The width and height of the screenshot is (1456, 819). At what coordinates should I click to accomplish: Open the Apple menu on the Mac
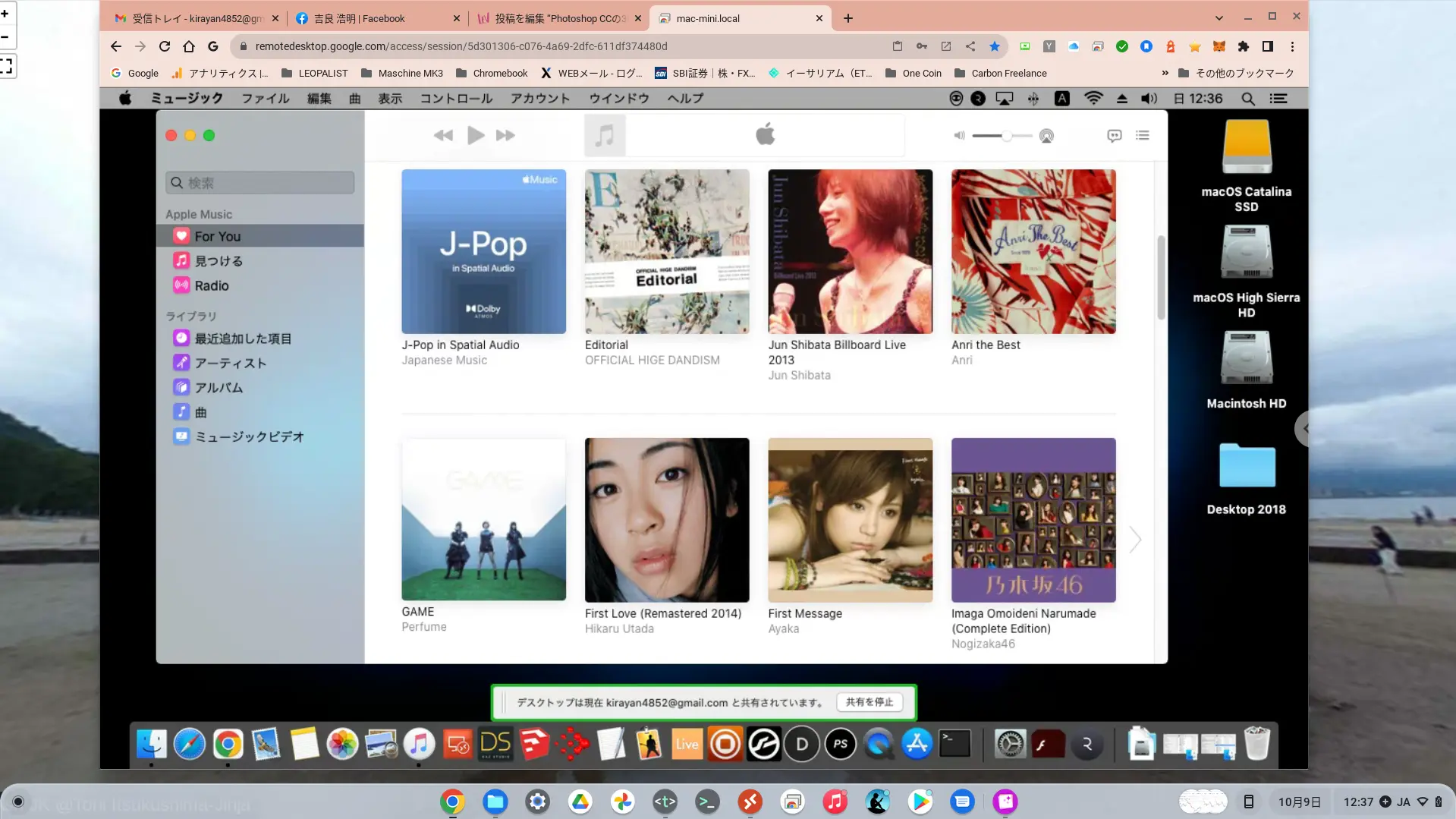(x=125, y=98)
